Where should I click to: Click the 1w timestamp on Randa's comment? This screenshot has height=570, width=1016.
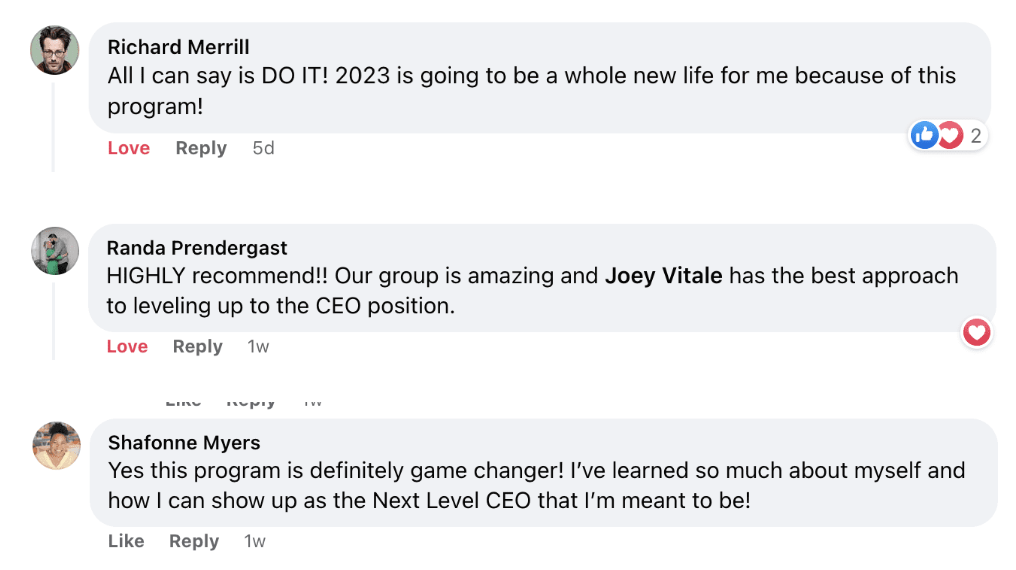tap(258, 346)
